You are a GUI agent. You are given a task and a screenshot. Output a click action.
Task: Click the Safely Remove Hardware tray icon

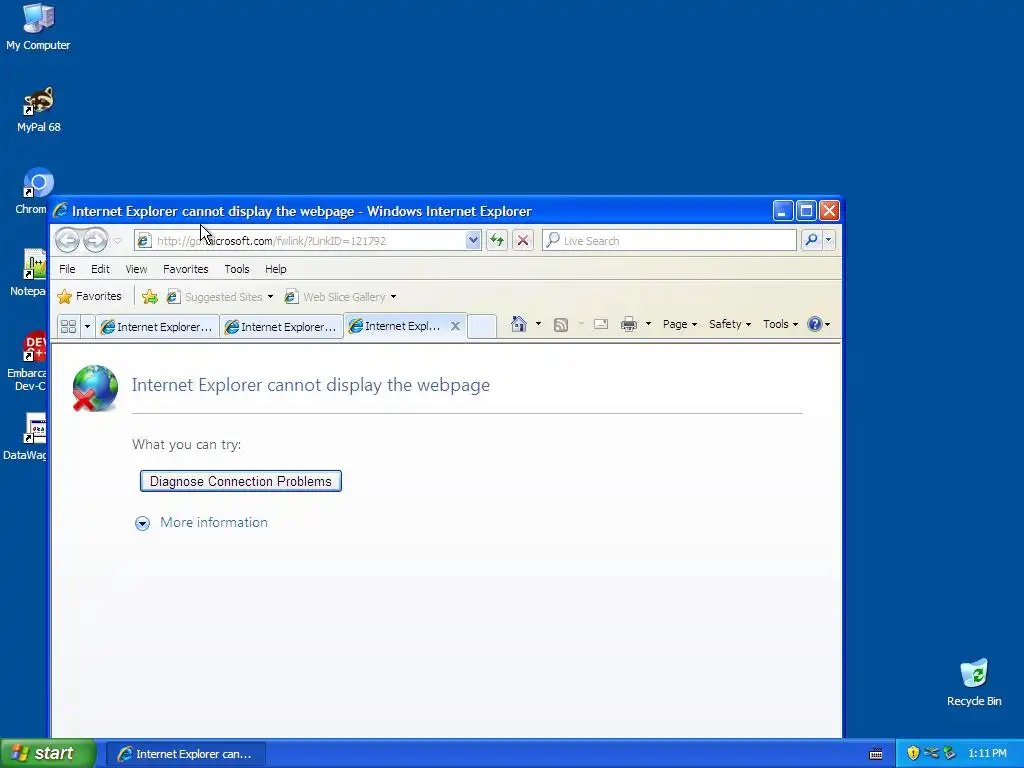tap(949, 754)
